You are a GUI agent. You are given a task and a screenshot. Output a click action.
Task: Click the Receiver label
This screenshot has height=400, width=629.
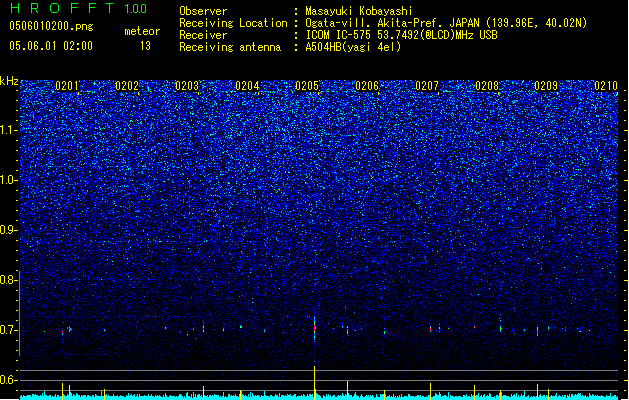203,35
